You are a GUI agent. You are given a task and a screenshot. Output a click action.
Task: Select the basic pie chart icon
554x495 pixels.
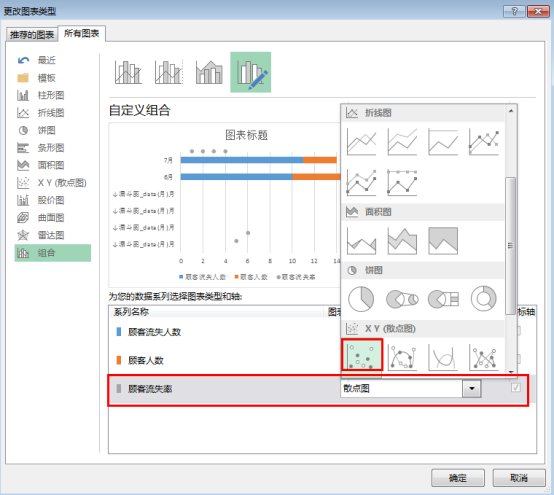pos(361,299)
